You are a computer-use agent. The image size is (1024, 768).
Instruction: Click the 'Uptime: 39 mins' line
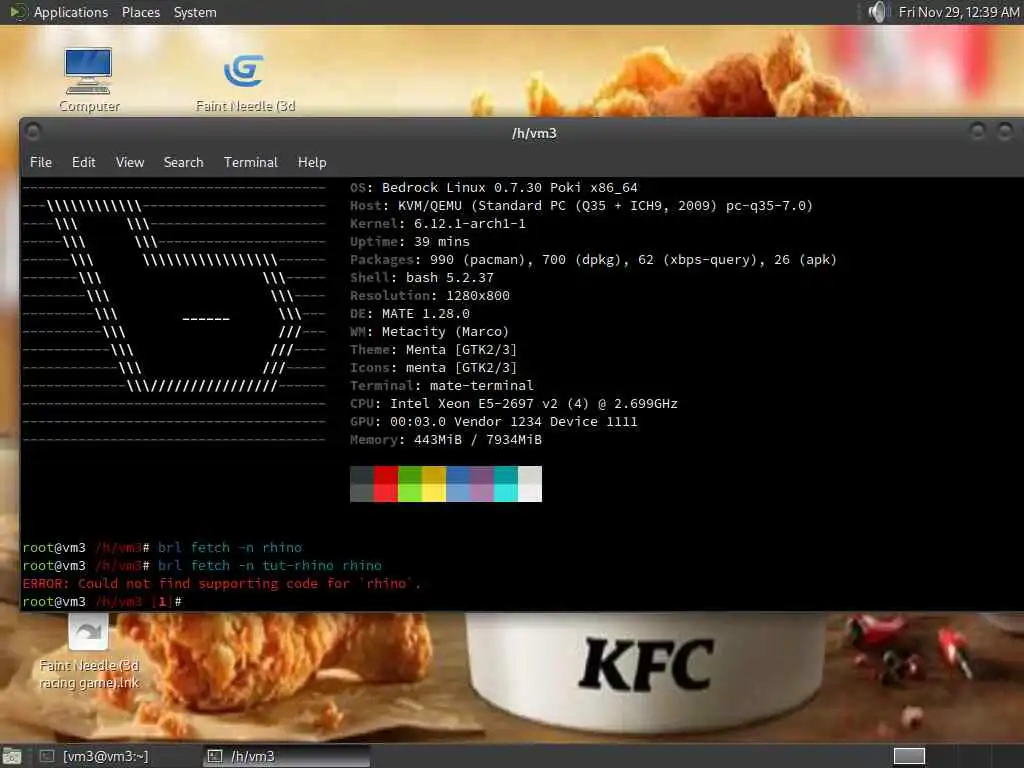coord(410,242)
